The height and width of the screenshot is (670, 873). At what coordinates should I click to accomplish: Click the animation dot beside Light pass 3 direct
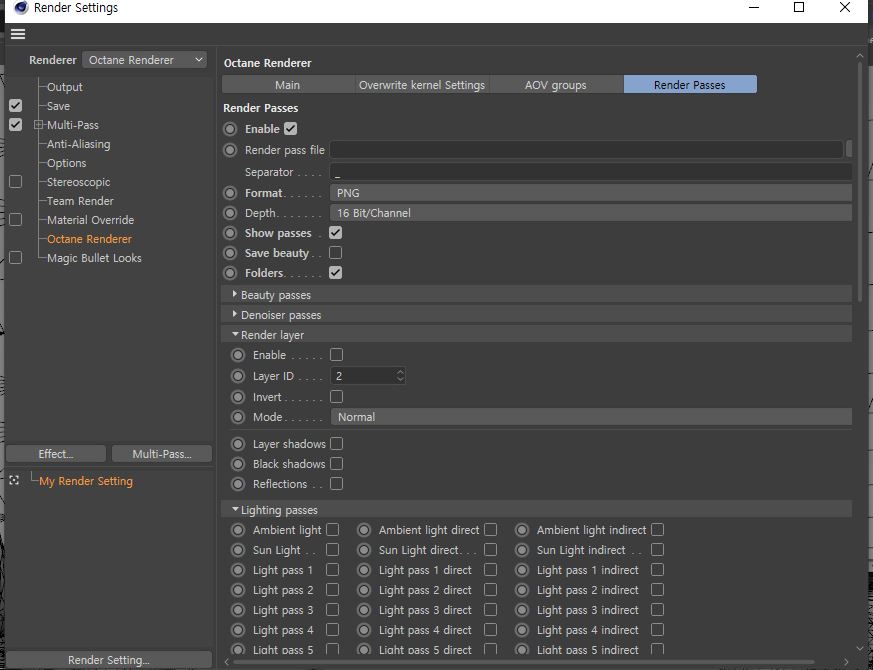364,610
